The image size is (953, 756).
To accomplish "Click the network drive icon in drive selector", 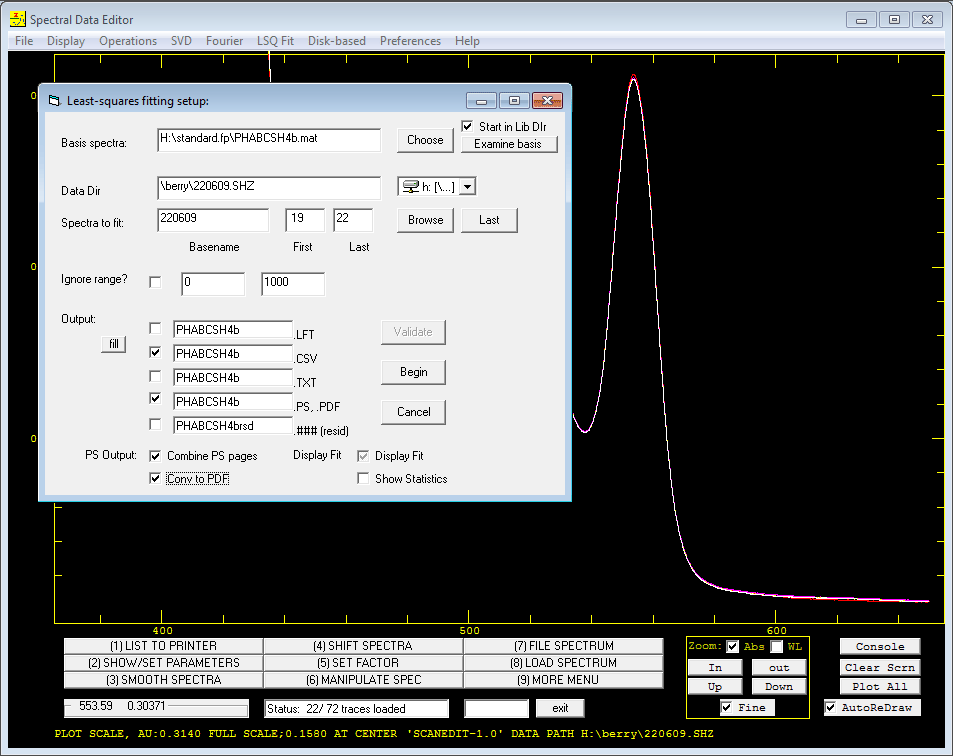I will [x=411, y=187].
